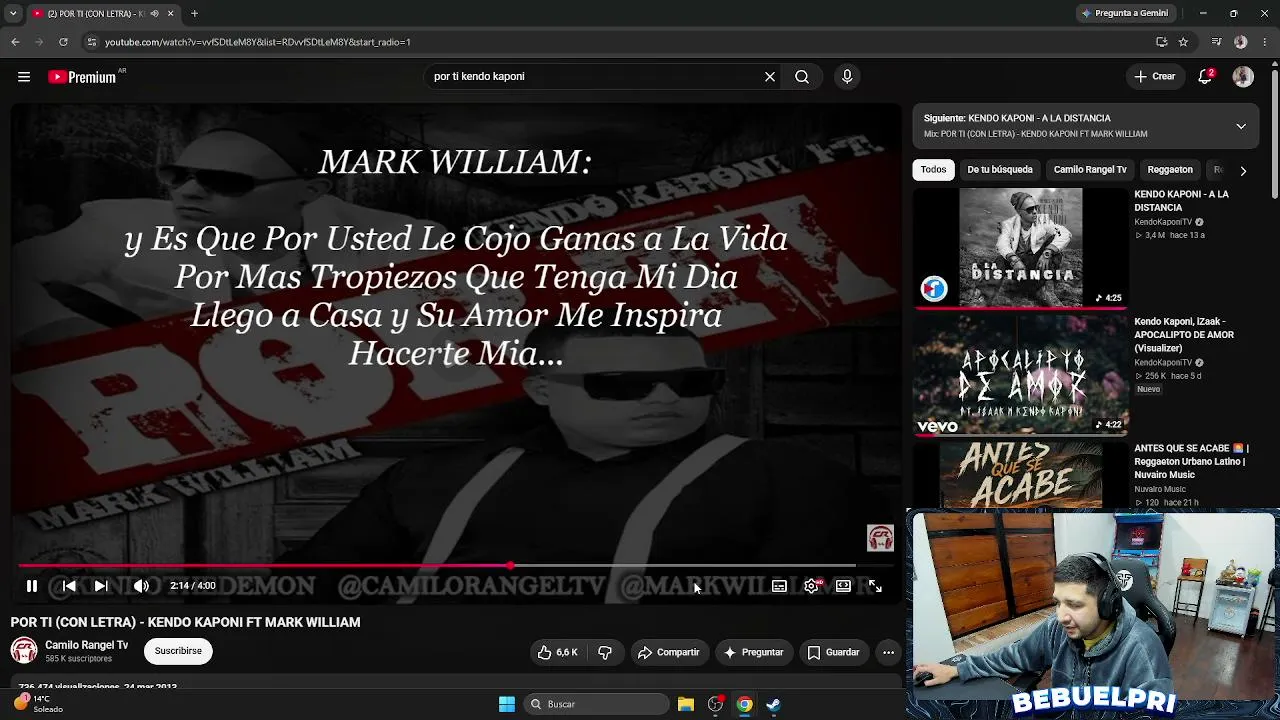1280x720 pixels.
Task: Open Kendo Kaponi, Izaak APOCALIPTO DE AMOR title
Action: pos(1184,335)
